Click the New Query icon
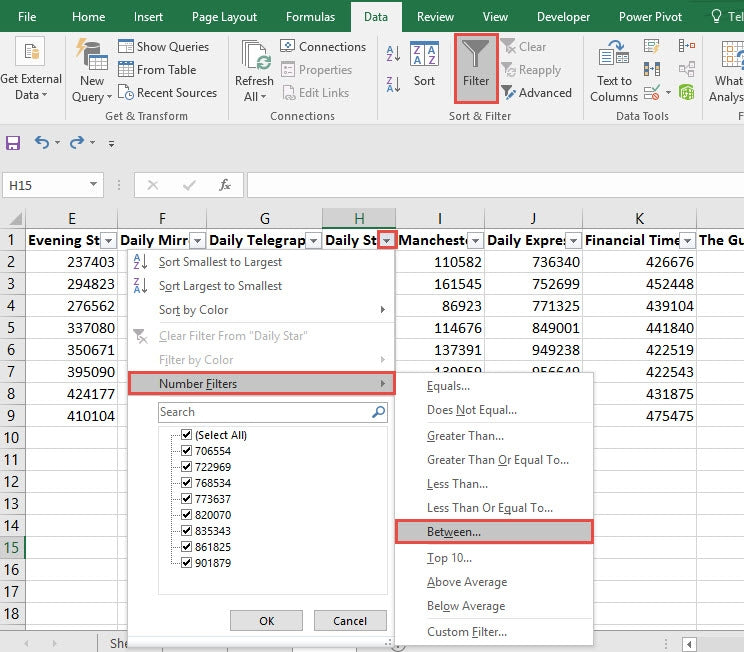Viewport: 744px width, 652px height. 92,55
